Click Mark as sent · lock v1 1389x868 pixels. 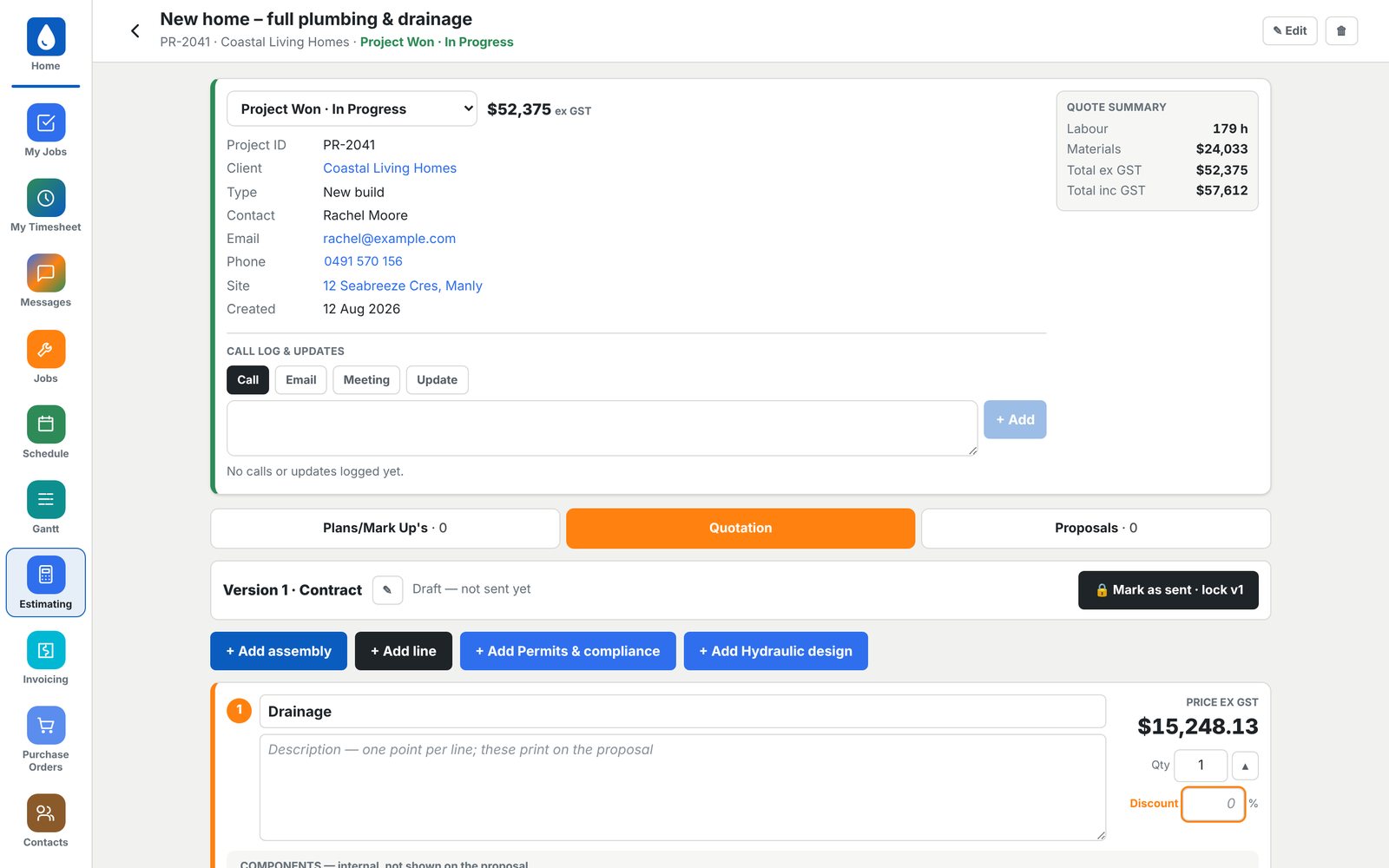(1168, 590)
